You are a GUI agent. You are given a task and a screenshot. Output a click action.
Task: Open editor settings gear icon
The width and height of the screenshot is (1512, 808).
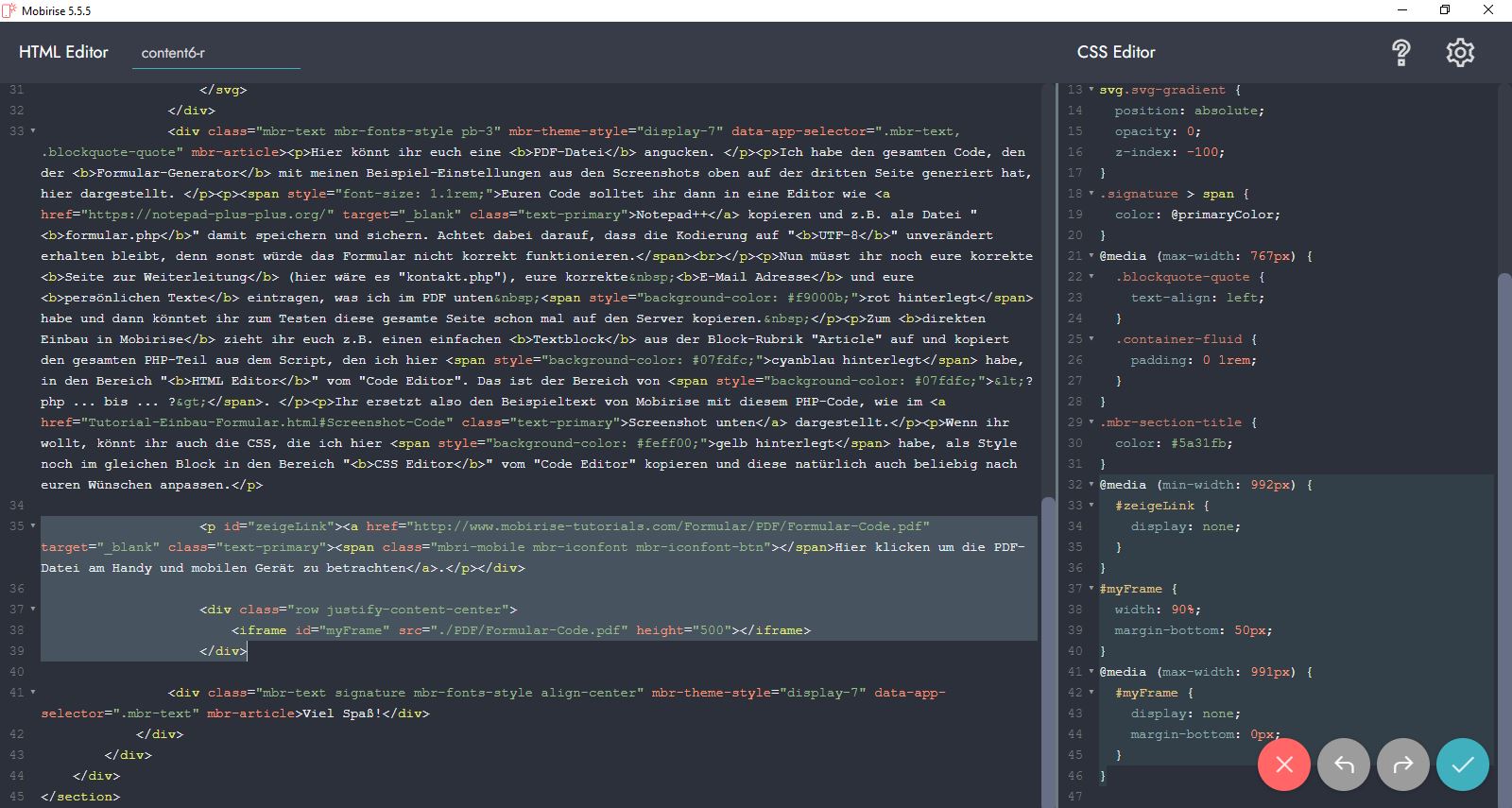coord(1460,53)
